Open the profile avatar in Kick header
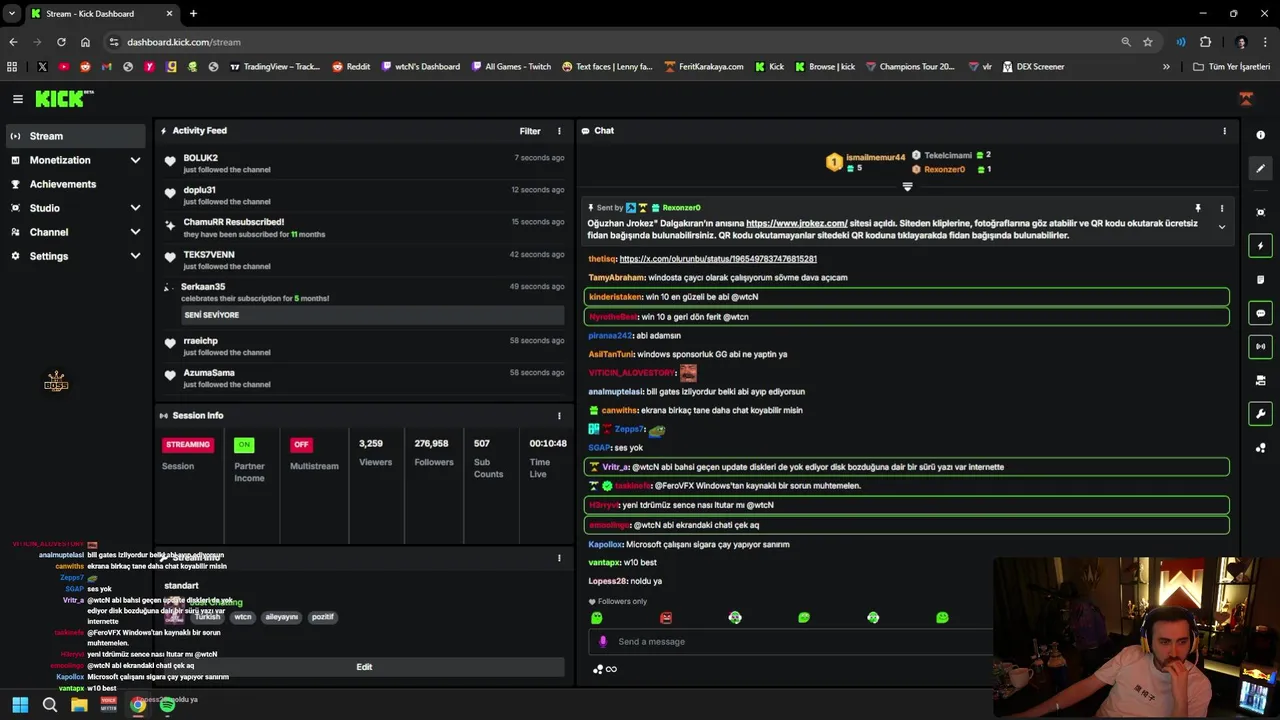This screenshot has height=720, width=1280. click(1246, 99)
